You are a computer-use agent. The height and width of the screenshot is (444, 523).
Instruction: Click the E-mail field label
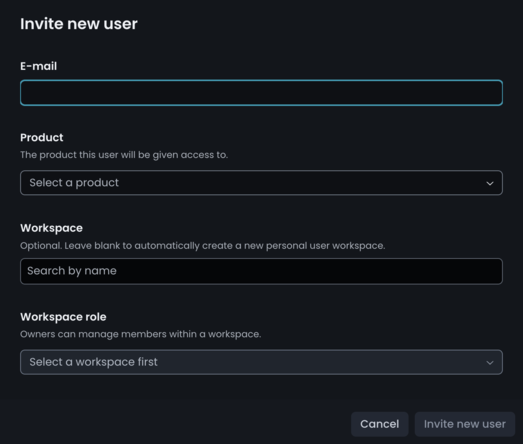tap(39, 66)
